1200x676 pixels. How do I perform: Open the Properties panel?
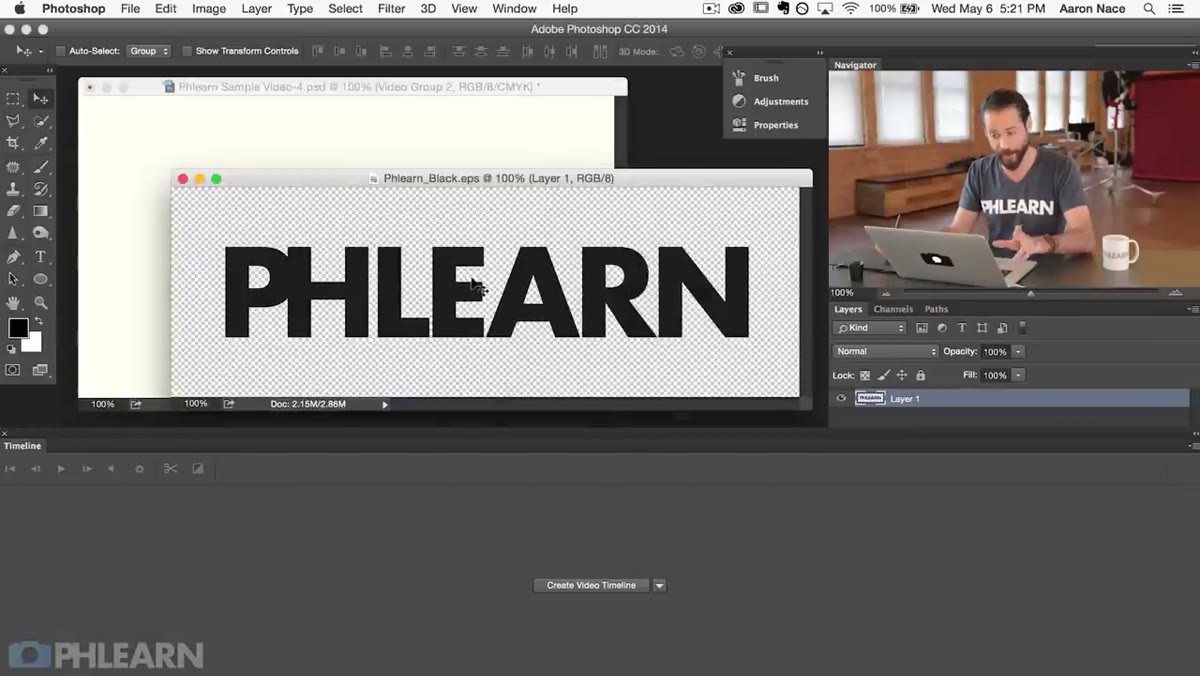click(x=776, y=125)
